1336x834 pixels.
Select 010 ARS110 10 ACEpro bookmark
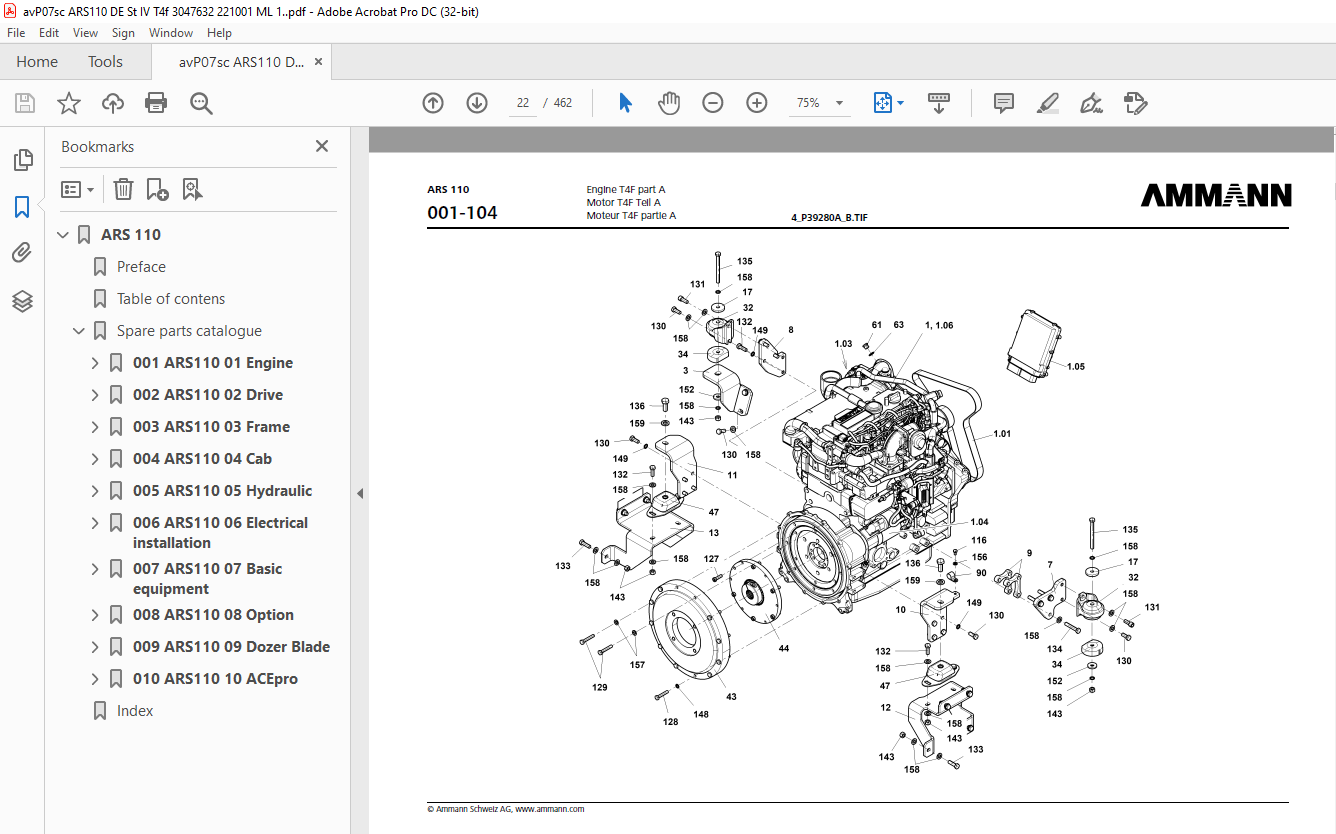pos(215,679)
